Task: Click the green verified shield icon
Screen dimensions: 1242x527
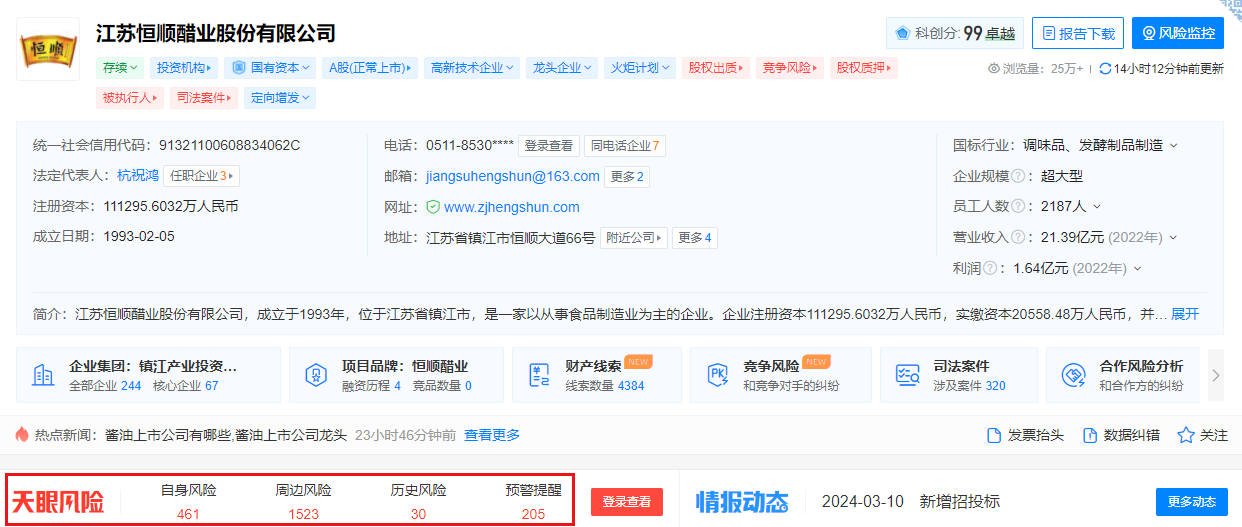Action: point(433,207)
